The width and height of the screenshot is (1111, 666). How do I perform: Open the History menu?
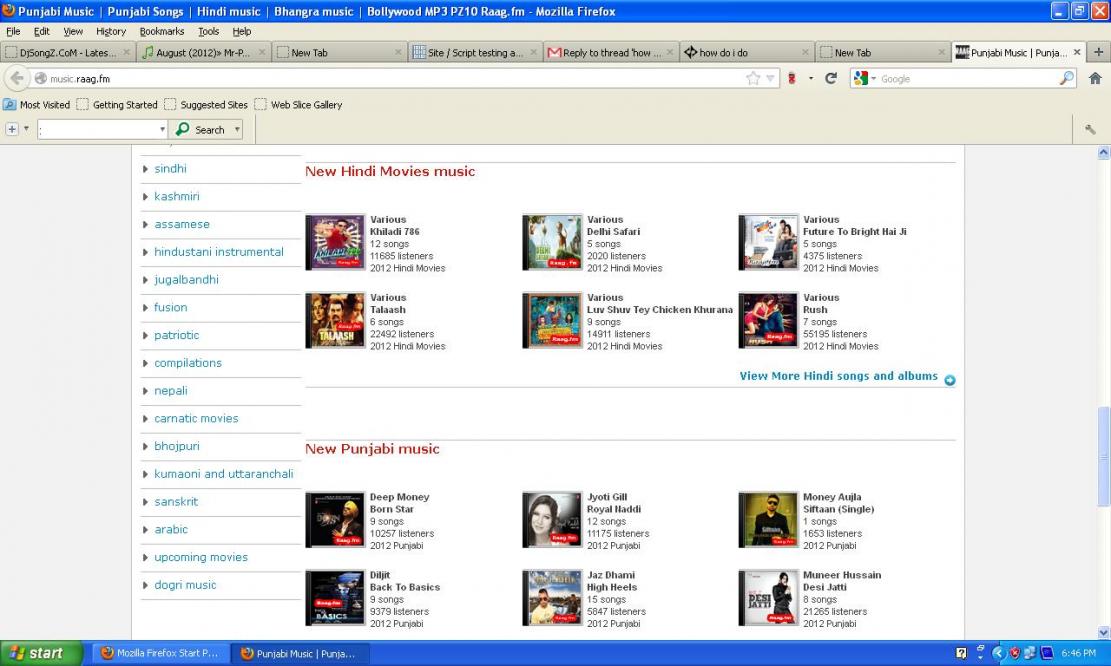(111, 31)
